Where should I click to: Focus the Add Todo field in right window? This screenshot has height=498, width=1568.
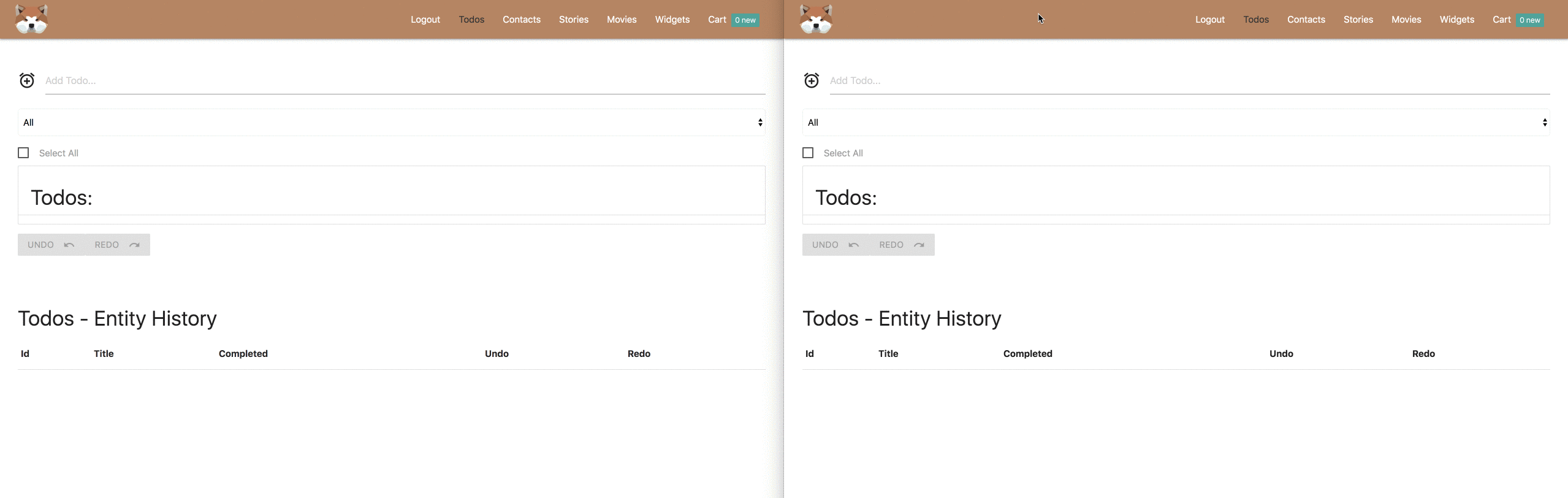1190,81
